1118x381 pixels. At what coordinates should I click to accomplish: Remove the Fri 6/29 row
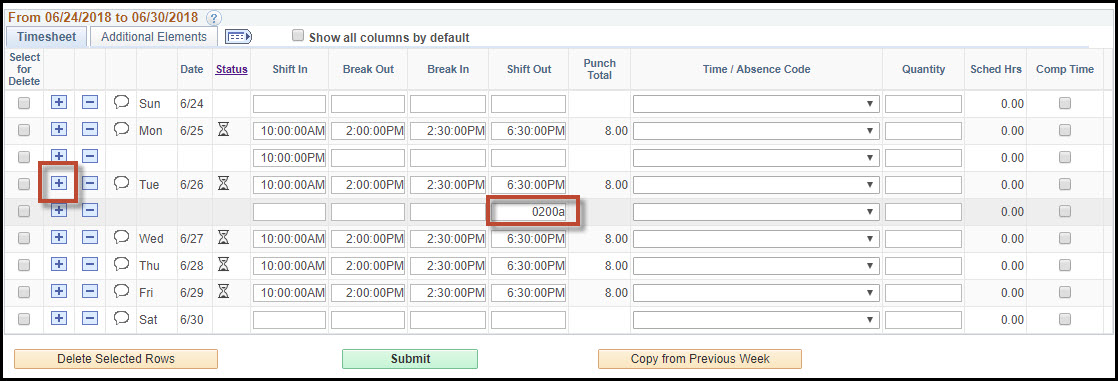(90, 292)
